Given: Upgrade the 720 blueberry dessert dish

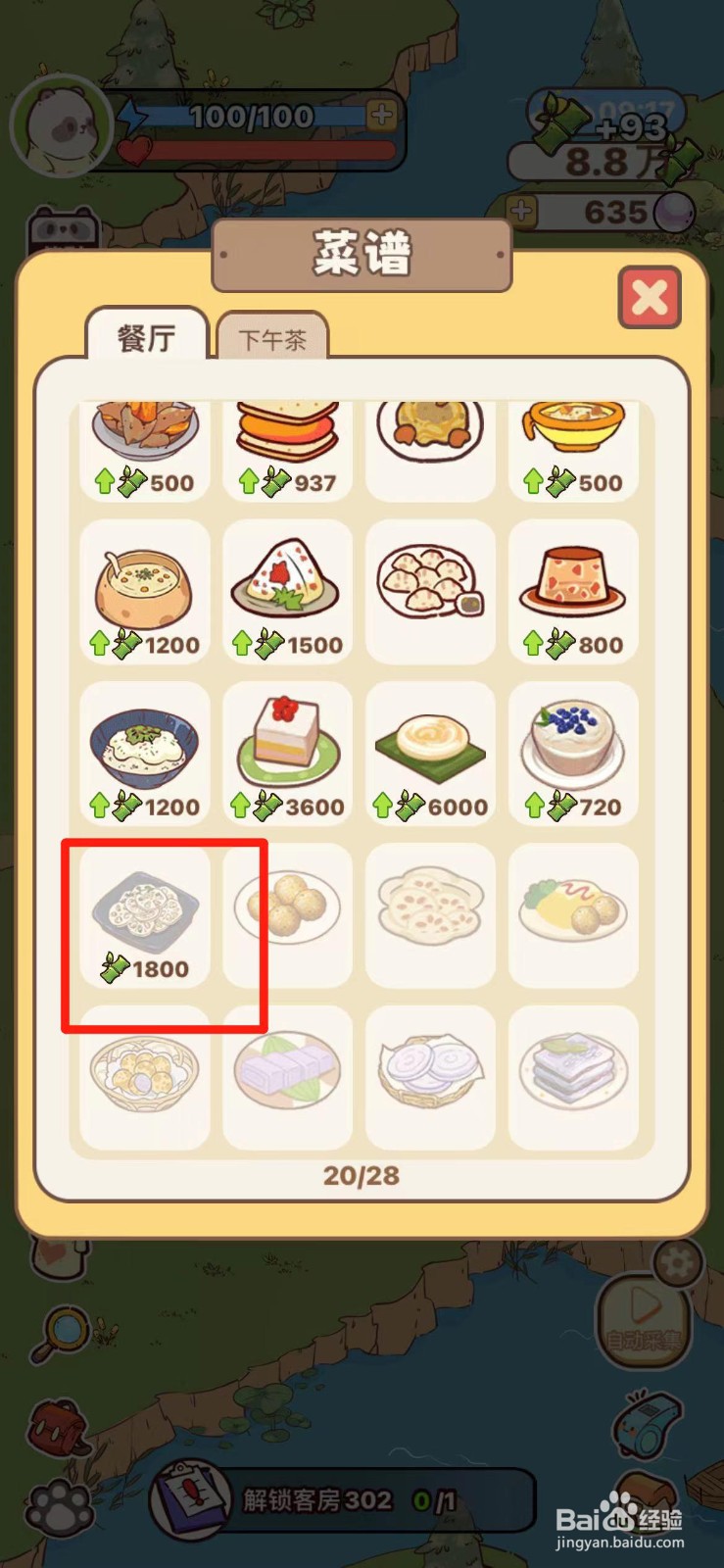Looking at the screenshot, I should coord(574,755).
